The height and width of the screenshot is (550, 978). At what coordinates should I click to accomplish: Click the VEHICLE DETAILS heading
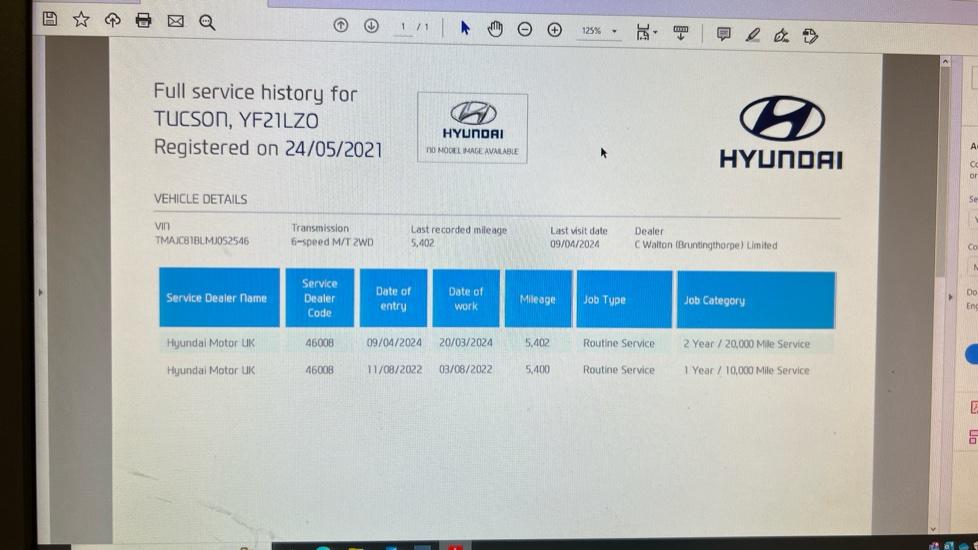click(200, 199)
